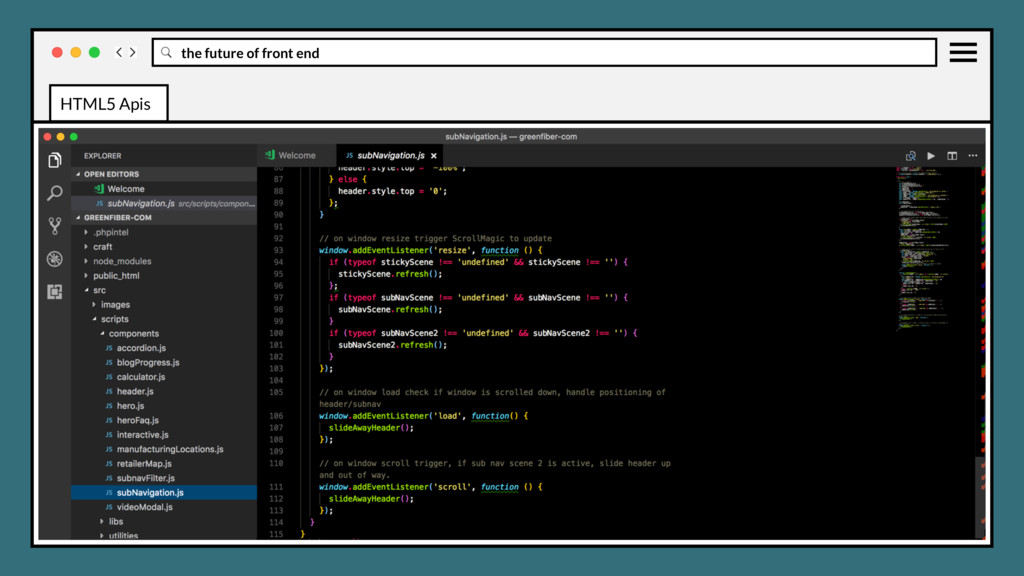Click the ScrollMagic resize comment line
1024x576 pixels.
436,238
